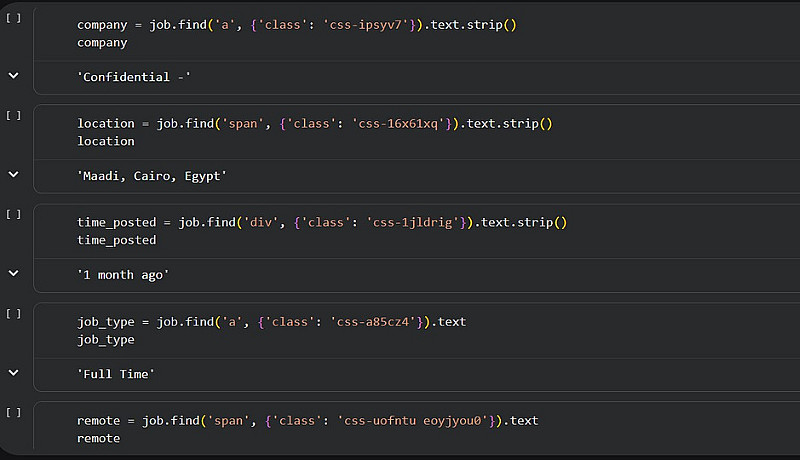This screenshot has width=800, height=460.
Task: Collapse the '1 month ago' output
Action: click(x=14, y=273)
